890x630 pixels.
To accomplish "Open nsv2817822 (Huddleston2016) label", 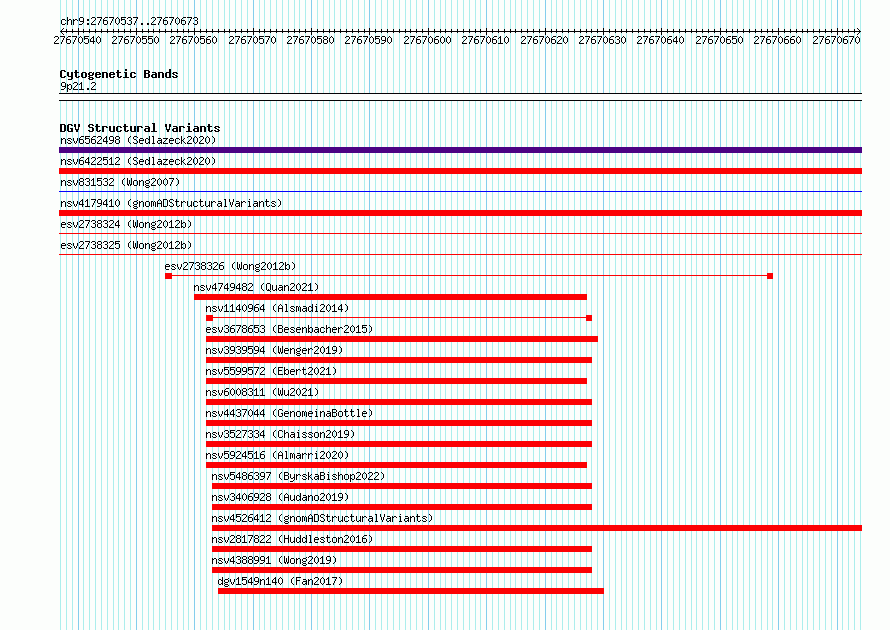I will (x=292, y=539).
